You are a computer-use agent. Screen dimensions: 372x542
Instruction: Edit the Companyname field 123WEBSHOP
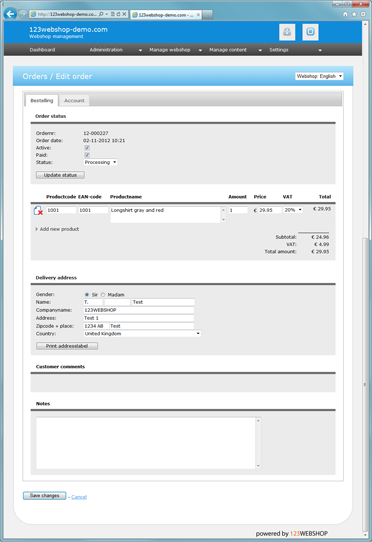[x=139, y=310]
